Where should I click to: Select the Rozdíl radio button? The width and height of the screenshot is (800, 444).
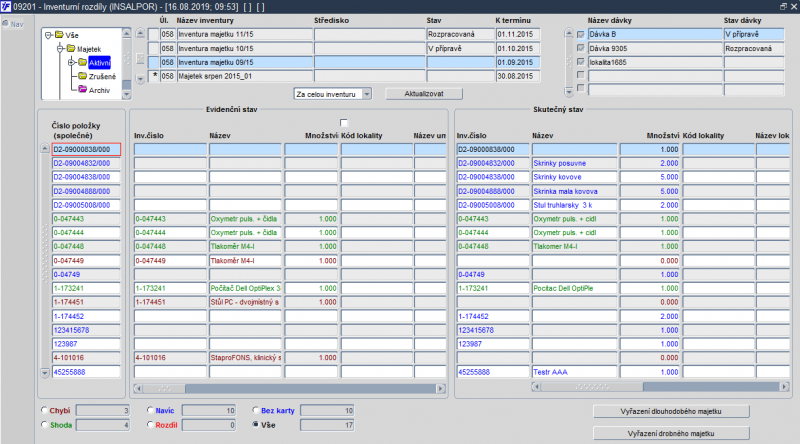150,425
